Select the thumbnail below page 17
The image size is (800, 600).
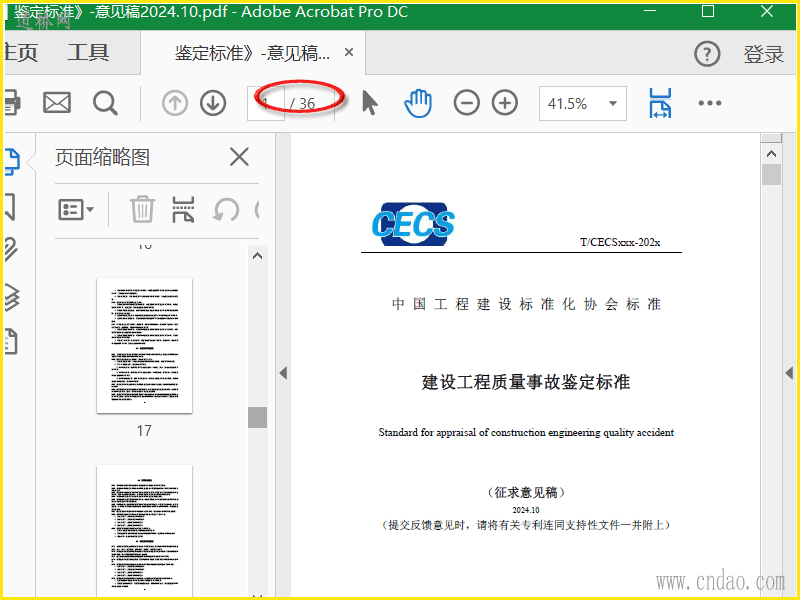pyautogui.click(x=144, y=531)
